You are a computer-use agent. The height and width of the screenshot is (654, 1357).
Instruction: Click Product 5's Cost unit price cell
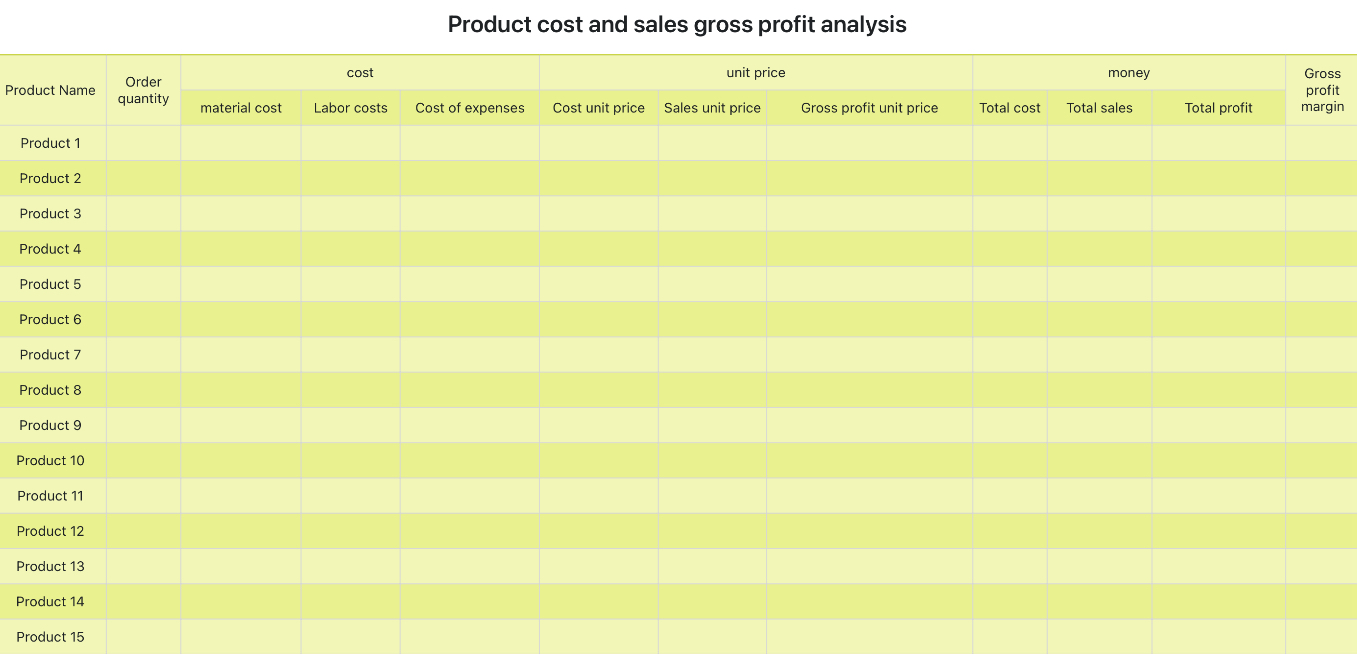599,284
